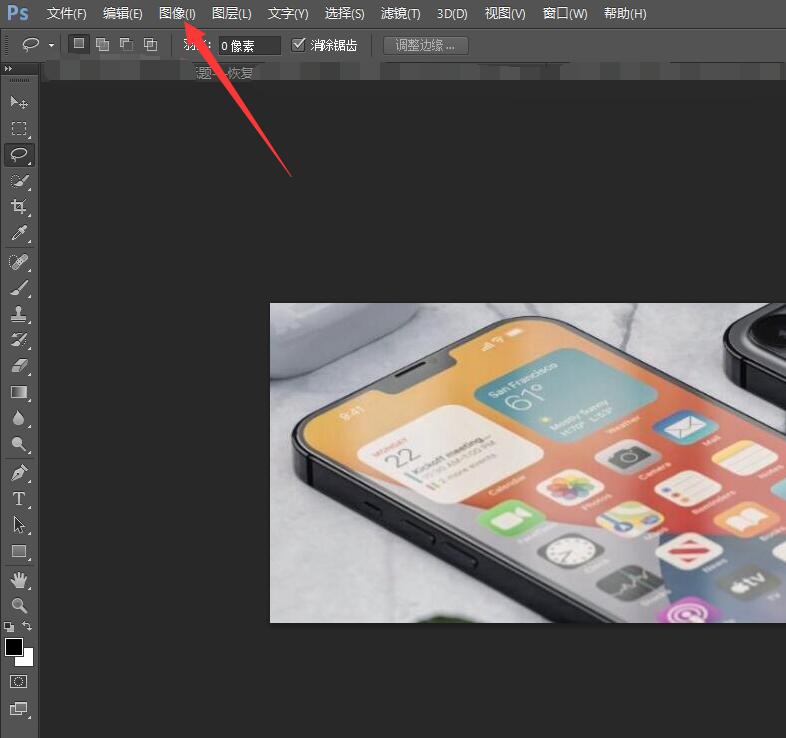This screenshot has width=786, height=738.
Task: Select the Zoom tool
Action: pos(19,606)
